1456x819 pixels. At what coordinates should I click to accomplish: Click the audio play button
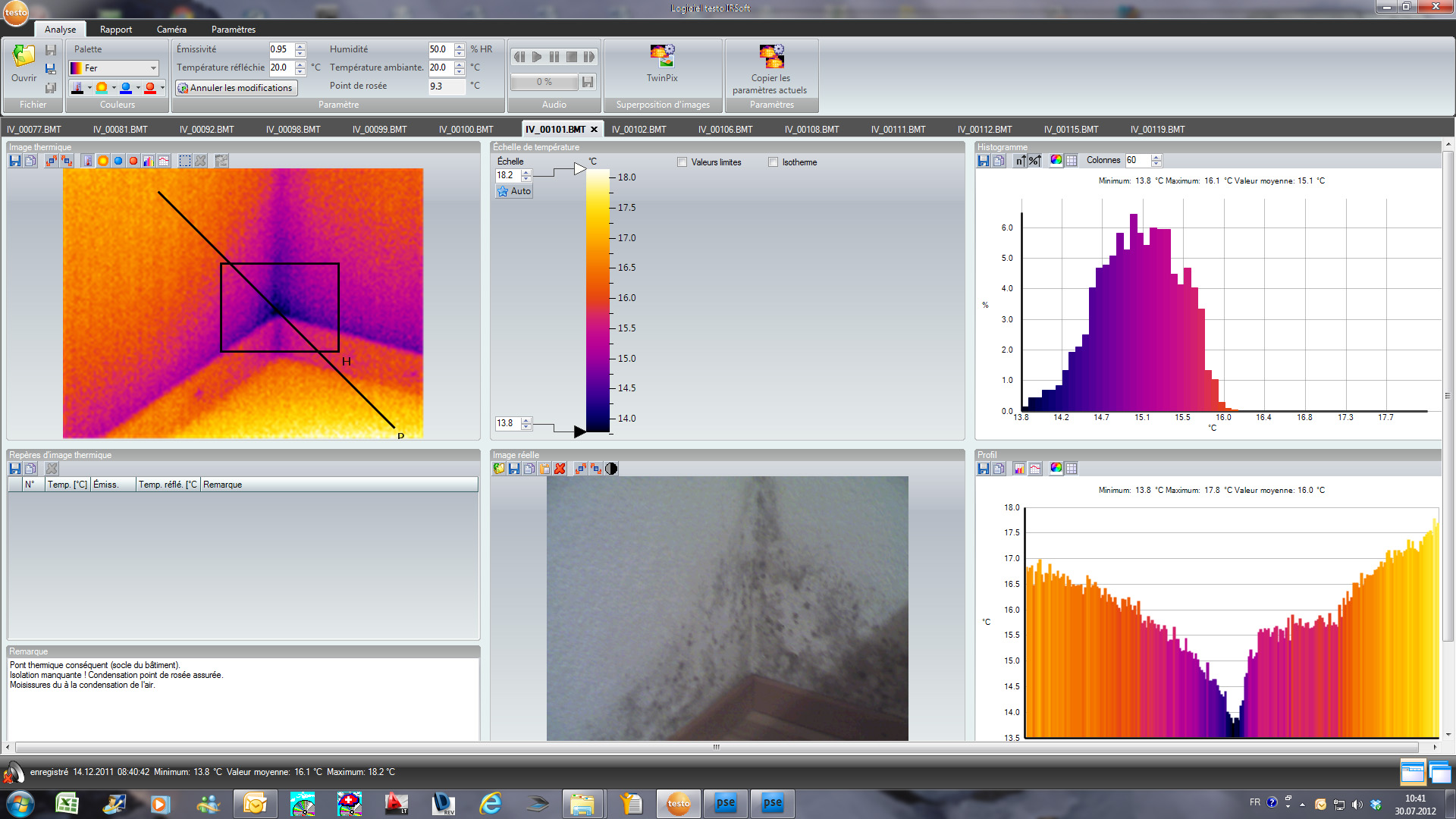click(x=537, y=57)
